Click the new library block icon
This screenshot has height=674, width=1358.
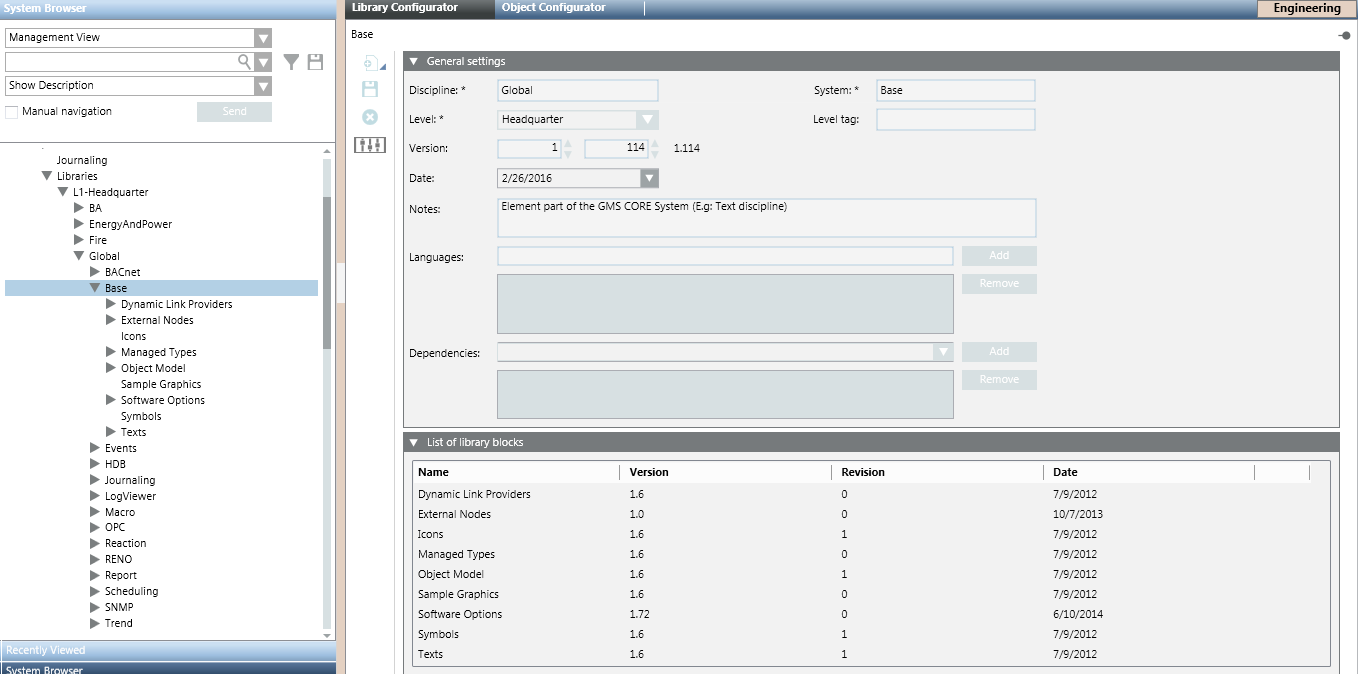pyautogui.click(x=370, y=63)
